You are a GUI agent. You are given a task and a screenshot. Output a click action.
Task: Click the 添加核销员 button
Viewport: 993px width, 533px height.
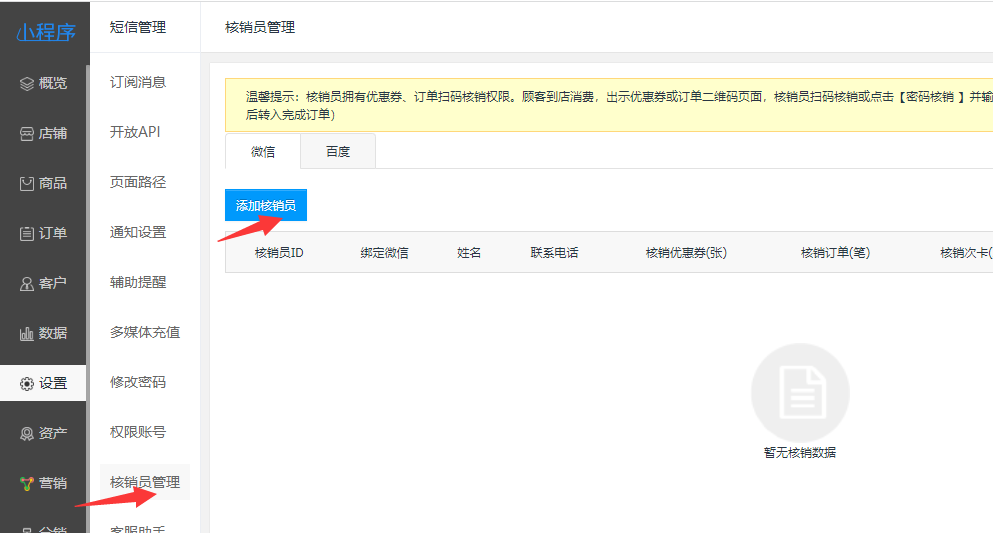pos(266,205)
